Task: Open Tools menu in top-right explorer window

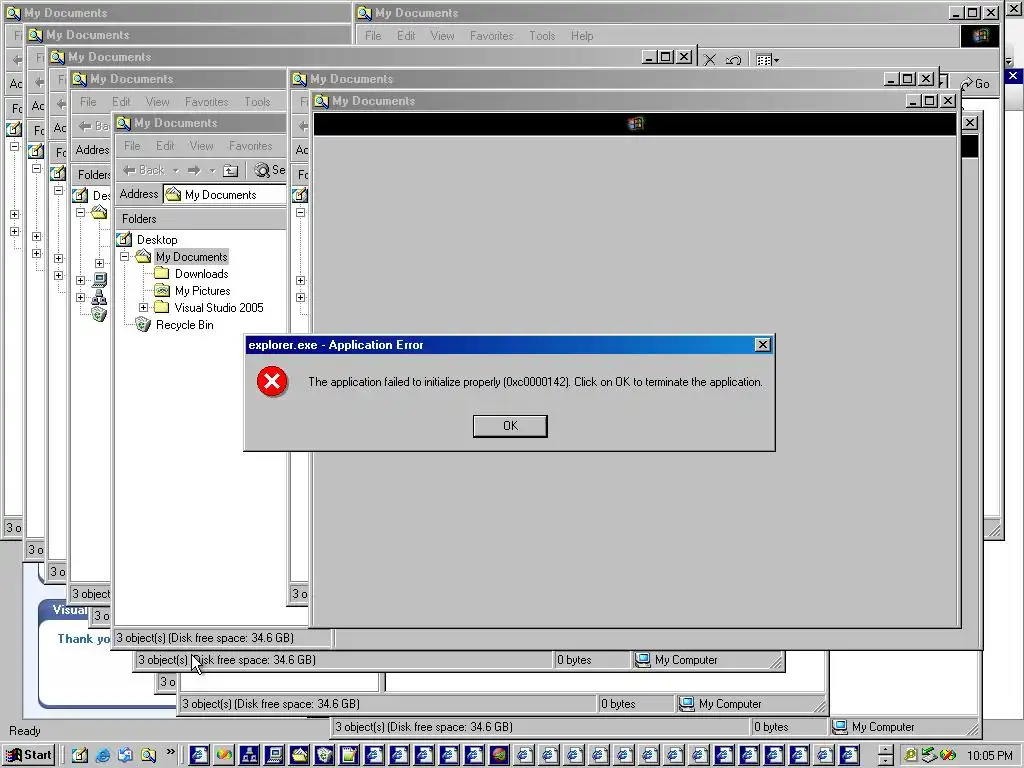Action: point(542,36)
